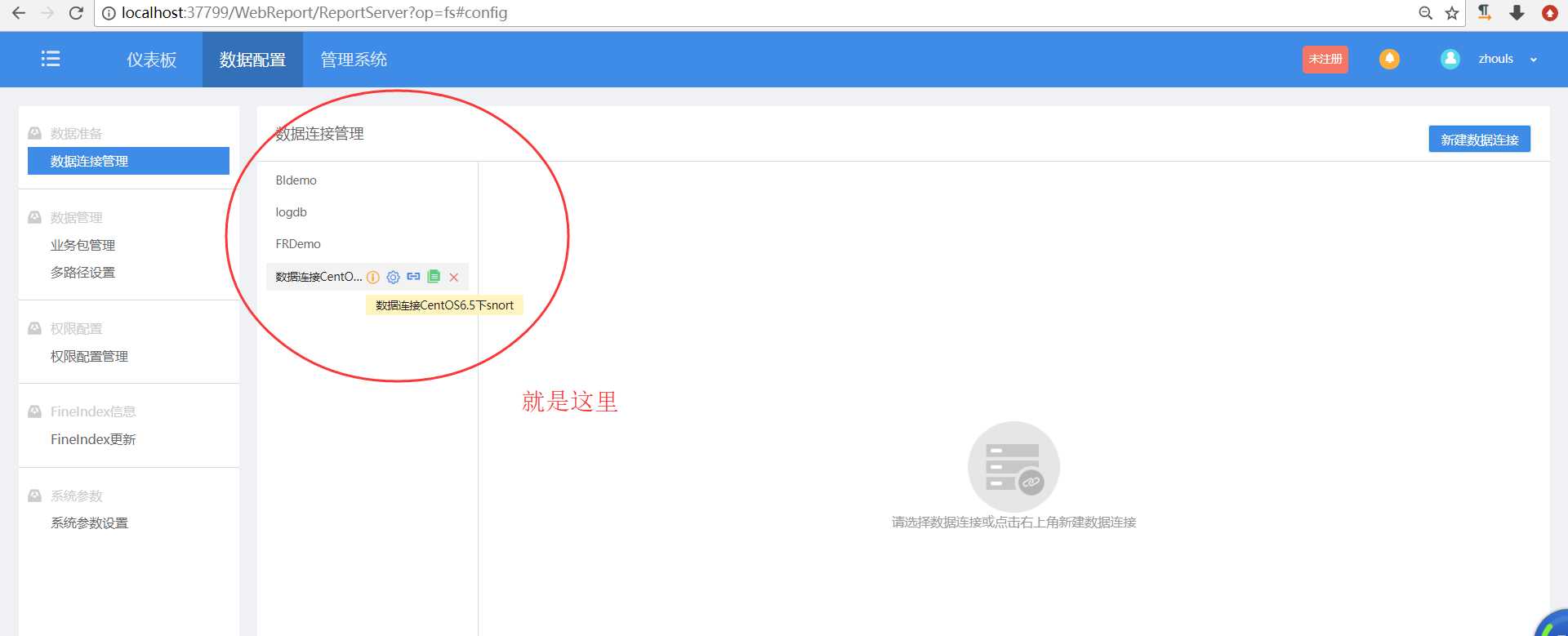Open the hamburger menu in the blue header
The image size is (1568, 636).
point(51,59)
